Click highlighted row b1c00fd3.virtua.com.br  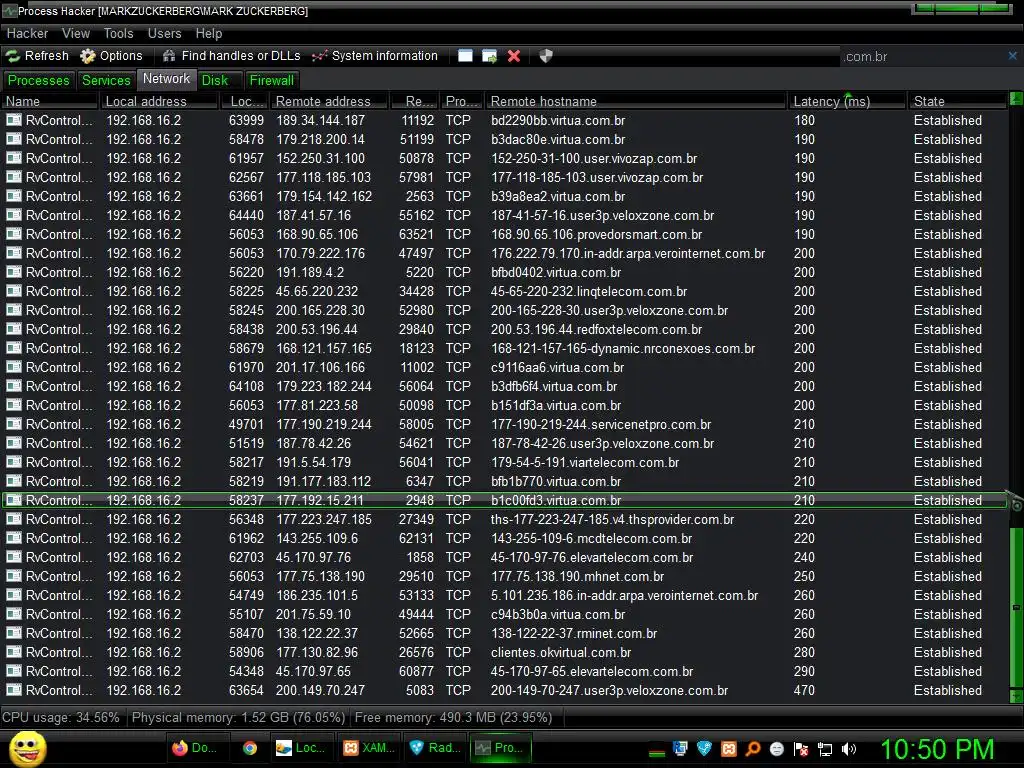[x=504, y=500]
